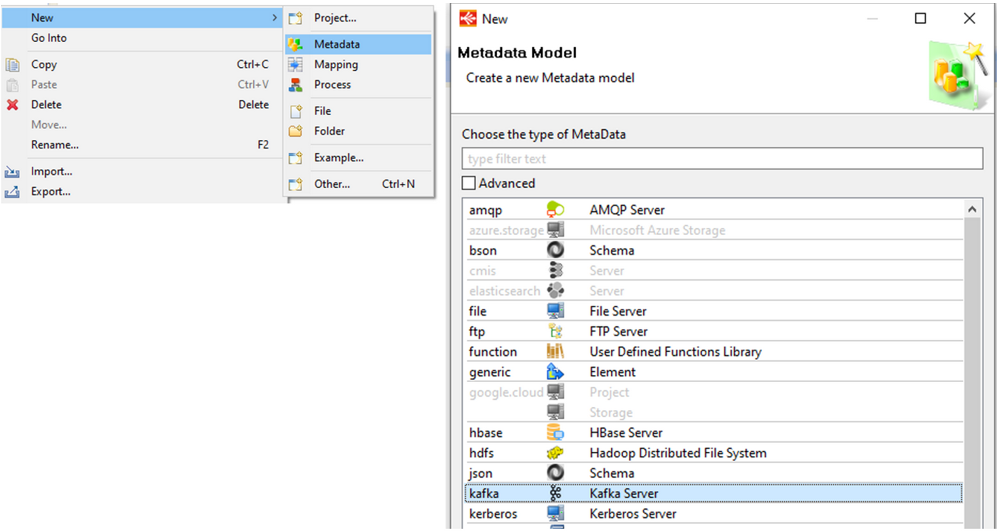997x531 pixels.
Task: Click the AMQP Server icon
Action: tap(555, 210)
